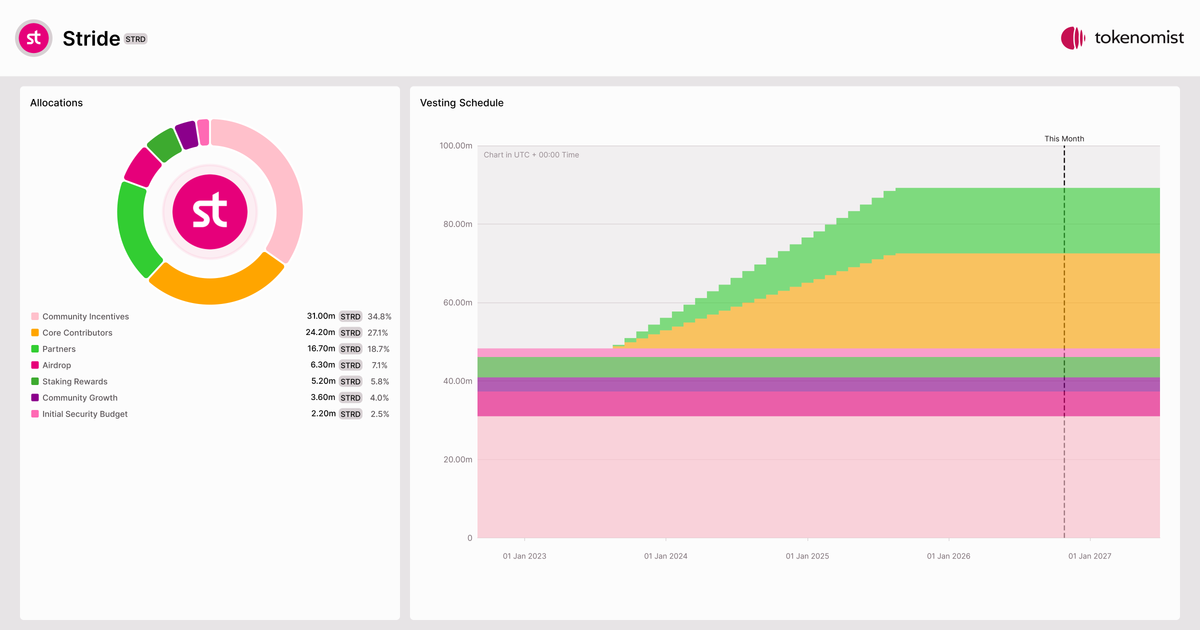Click the 18.7% percentage
The image size is (1200, 630).
click(x=379, y=349)
